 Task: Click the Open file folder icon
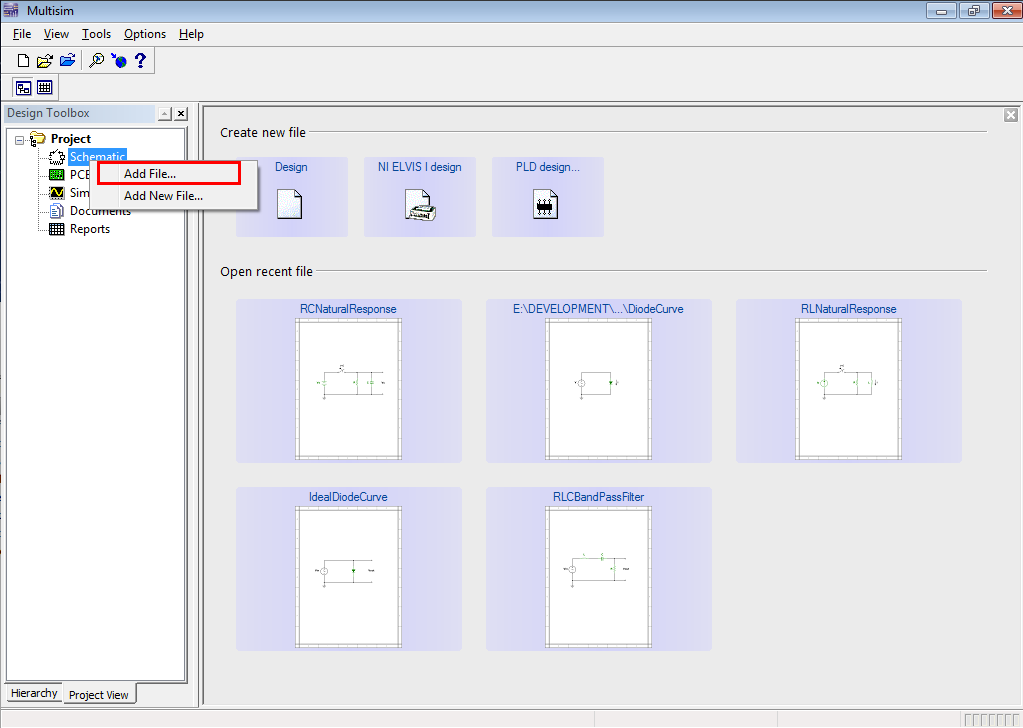[x=44, y=61]
